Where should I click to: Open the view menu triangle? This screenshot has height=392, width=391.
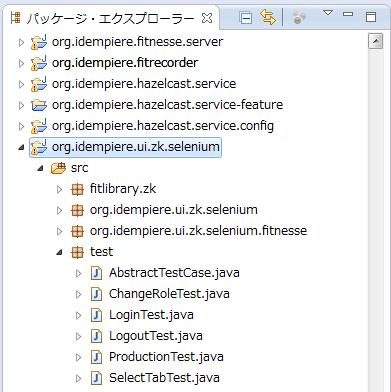[x=328, y=13]
